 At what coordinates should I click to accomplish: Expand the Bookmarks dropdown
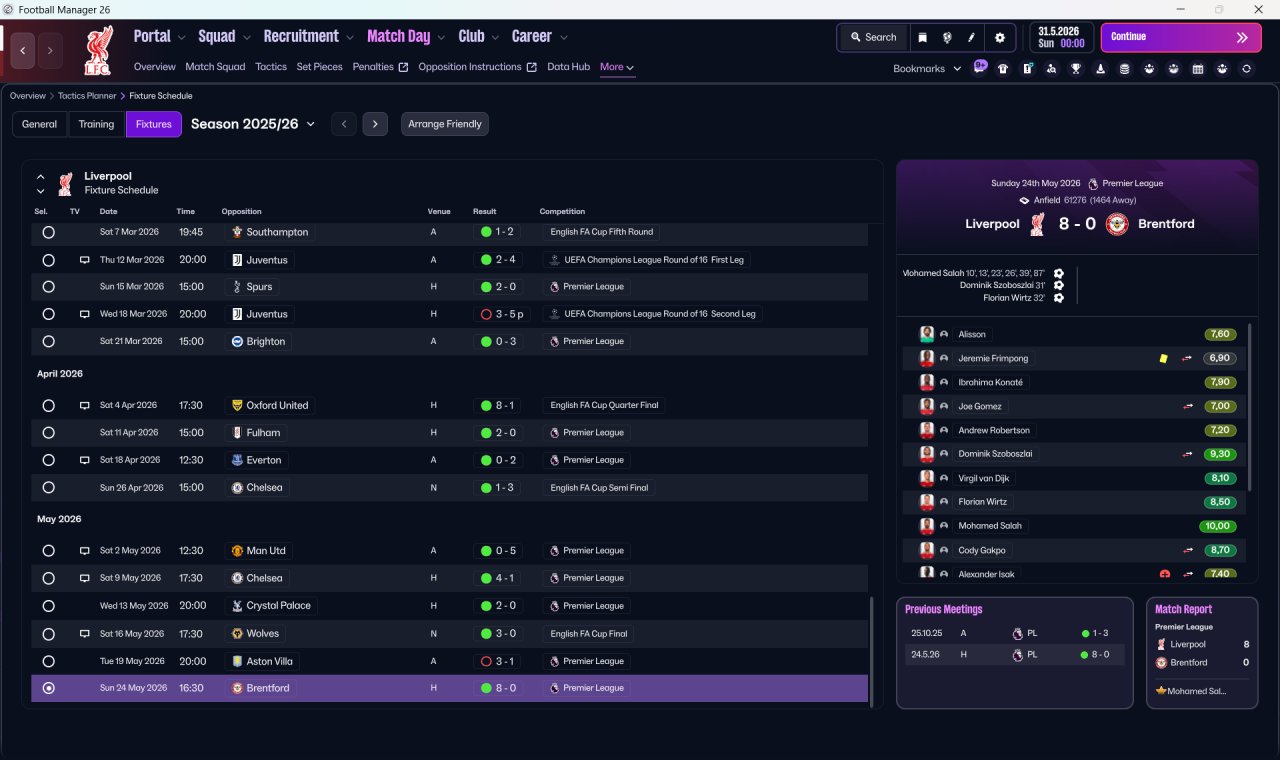[x=927, y=69]
